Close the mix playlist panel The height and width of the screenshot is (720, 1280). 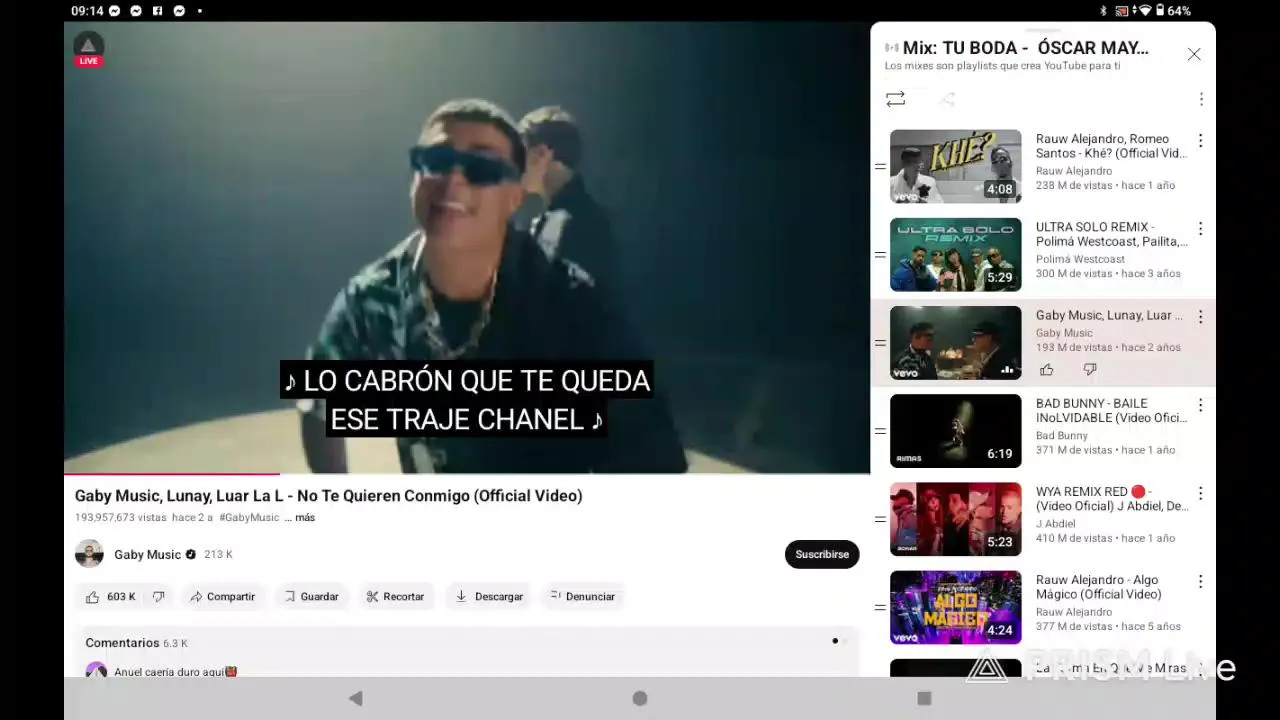(1194, 54)
